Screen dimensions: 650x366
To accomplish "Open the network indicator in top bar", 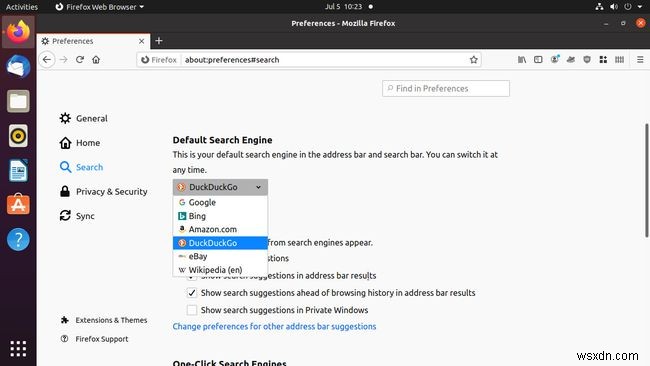I will (x=599, y=7).
